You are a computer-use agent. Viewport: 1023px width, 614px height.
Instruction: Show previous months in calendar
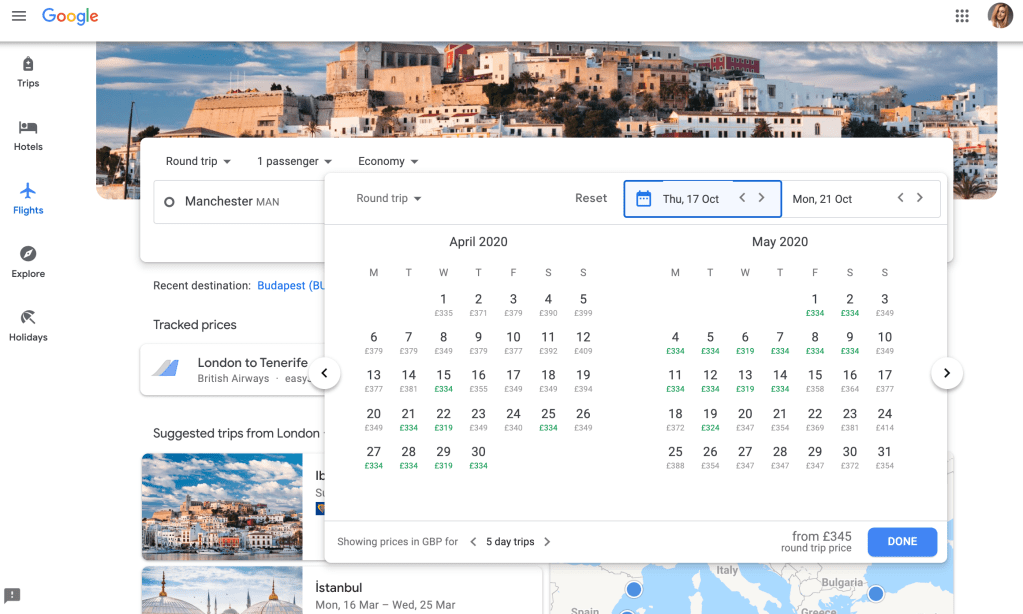(x=324, y=374)
